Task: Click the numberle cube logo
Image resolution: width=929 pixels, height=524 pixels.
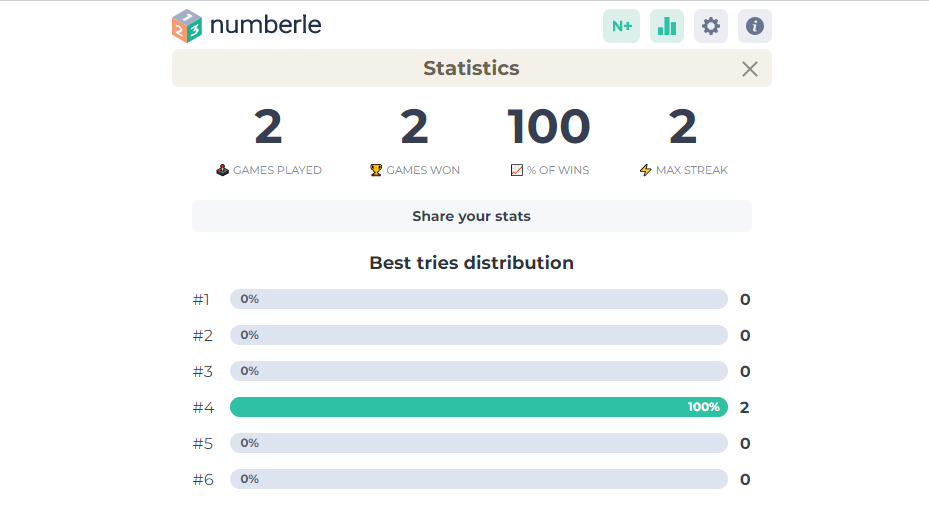Action: click(187, 26)
